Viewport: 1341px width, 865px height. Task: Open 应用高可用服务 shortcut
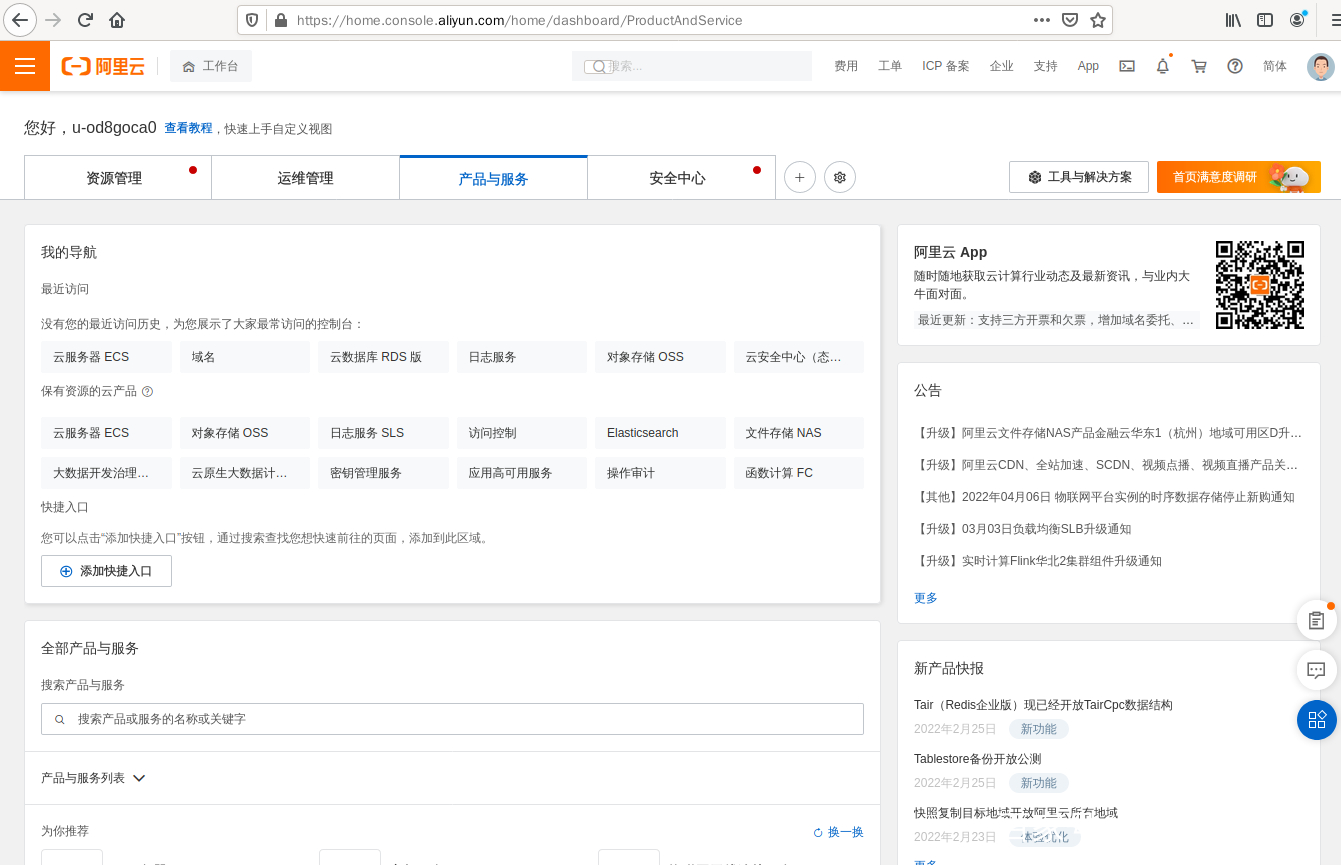522,473
